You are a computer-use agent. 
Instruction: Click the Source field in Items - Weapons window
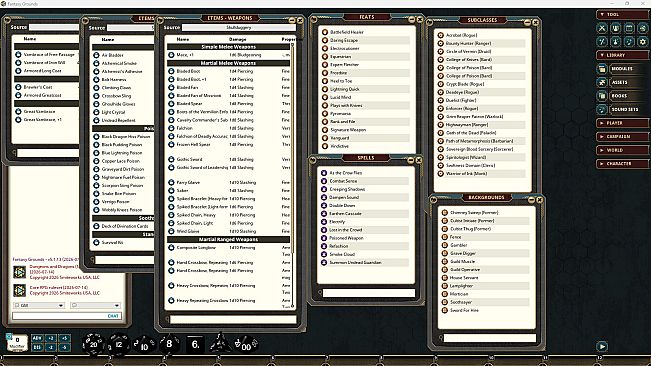[238, 27]
